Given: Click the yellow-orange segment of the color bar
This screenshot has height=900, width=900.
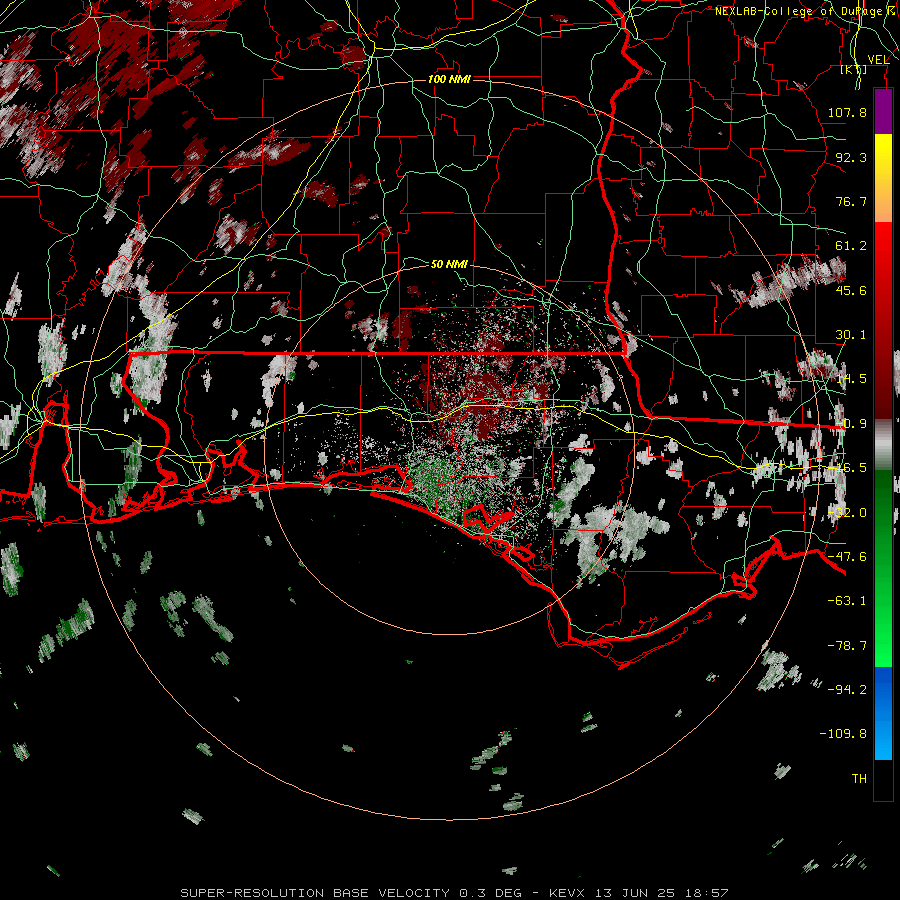Looking at the screenshot, I should [883, 178].
